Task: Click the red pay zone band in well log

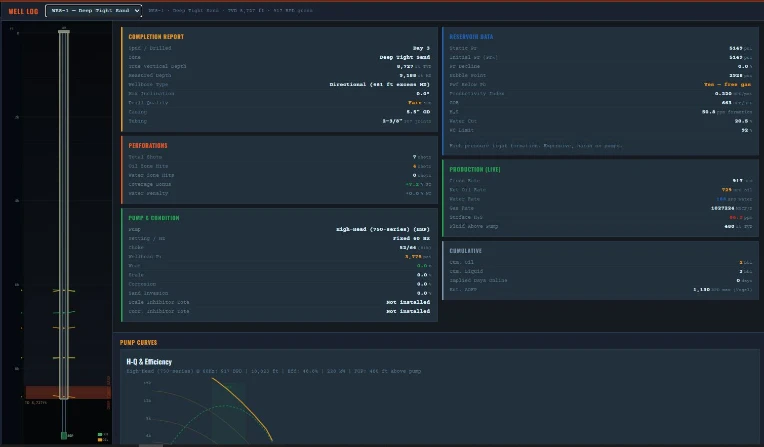Action: pyautogui.click(x=68, y=392)
